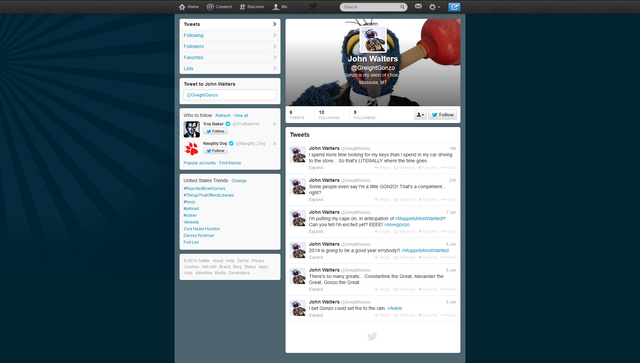View the 10 Following count
This screenshot has width=640, height=363.
point(329,115)
